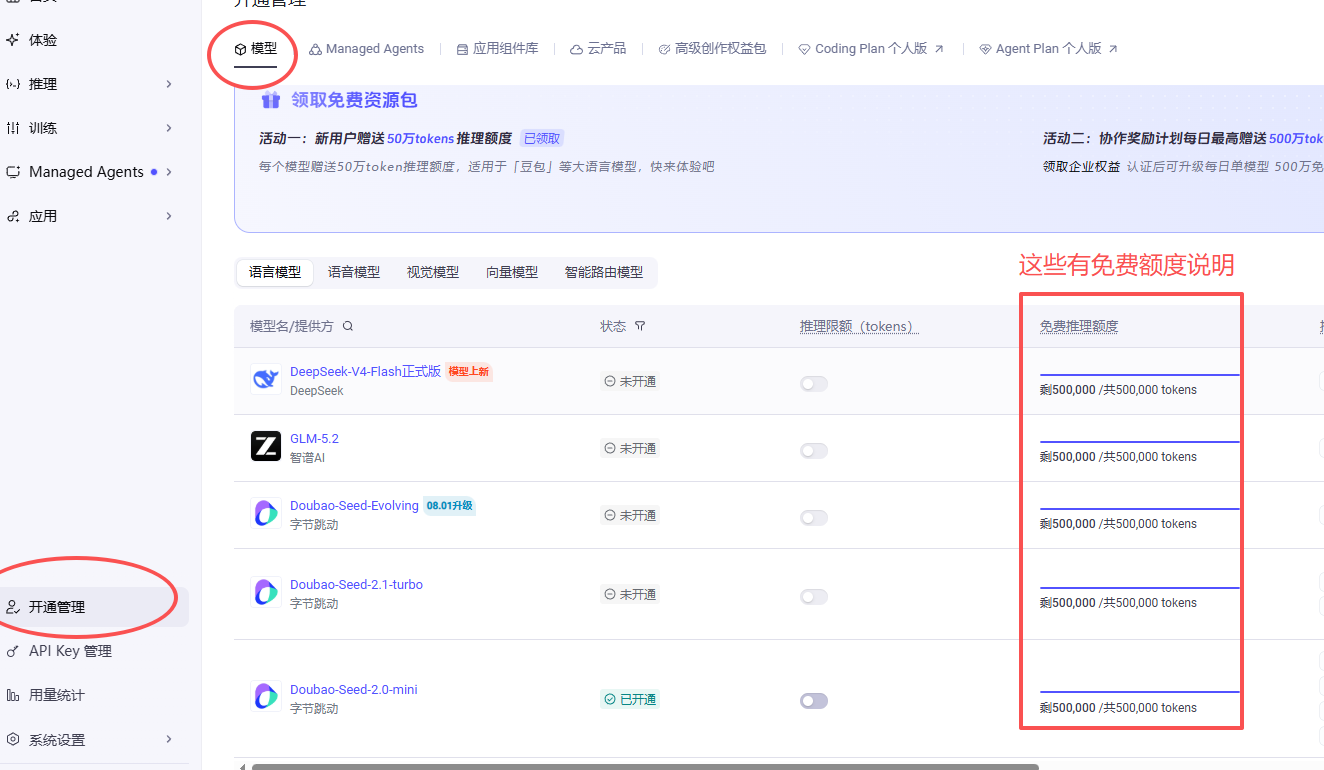Click the DeepSeek whale logo
Viewport: 1324px width, 770px height.
266,379
